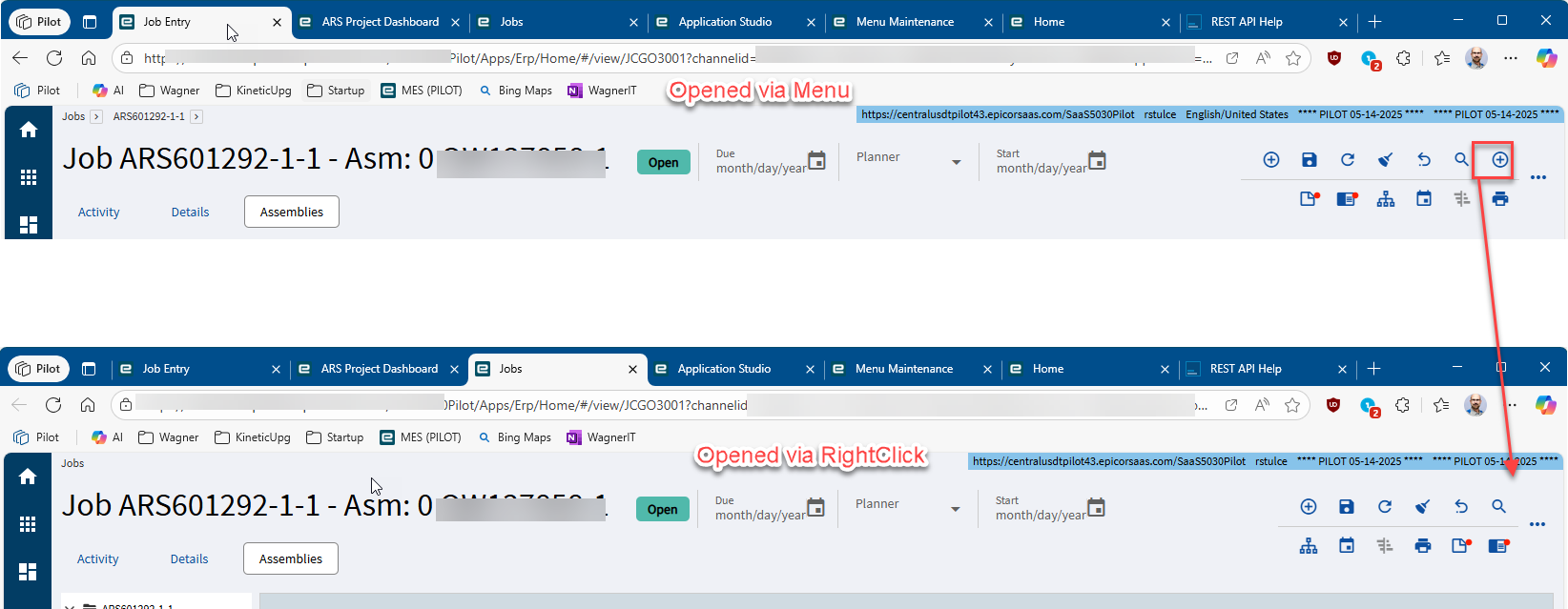Viewport: 1568px width, 609px height.
Task: Click Undo icon in bottom window toolbar
Action: click(1461, 507)
